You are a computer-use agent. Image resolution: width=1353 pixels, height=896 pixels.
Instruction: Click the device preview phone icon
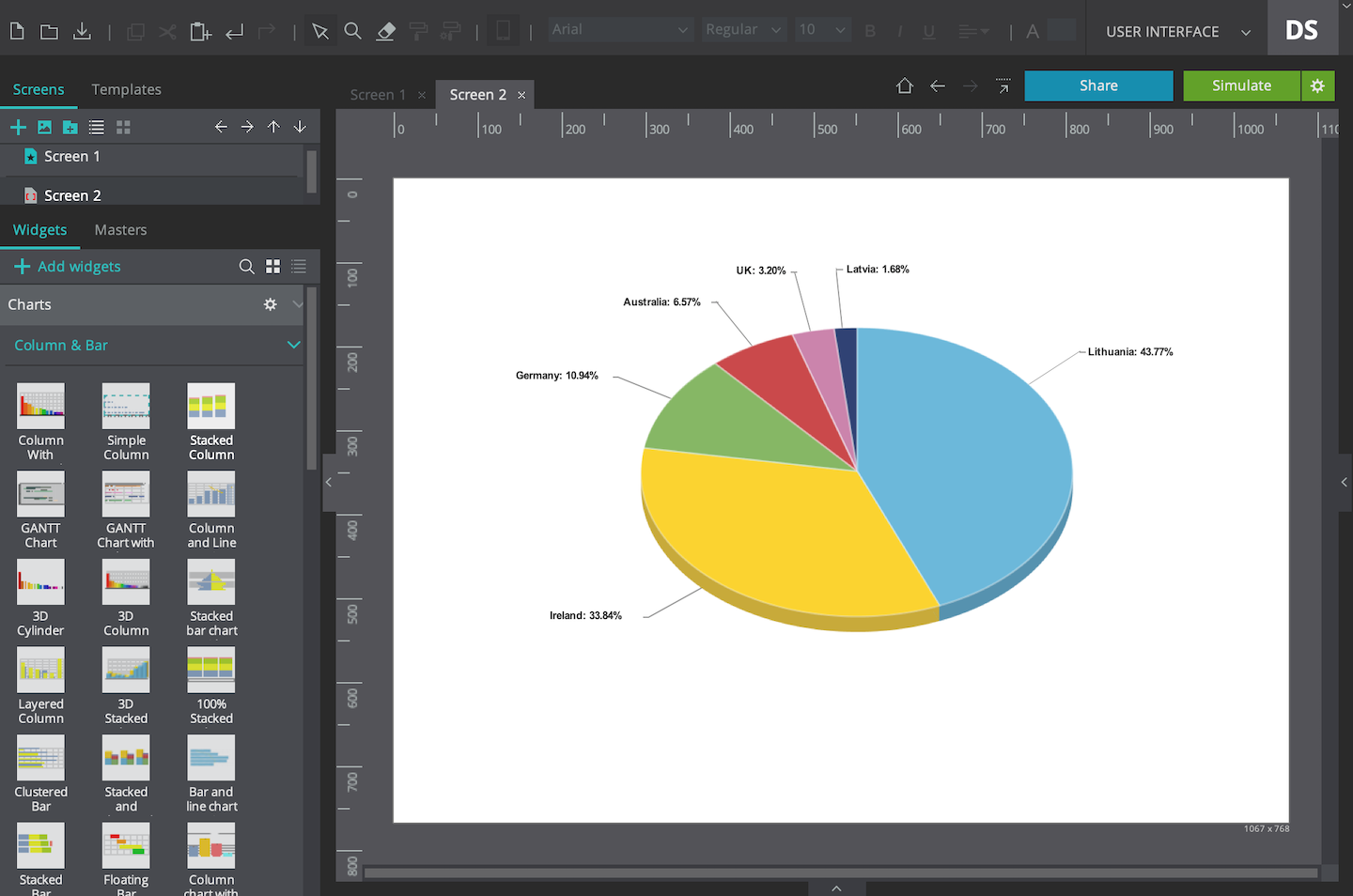click(503, 31)
